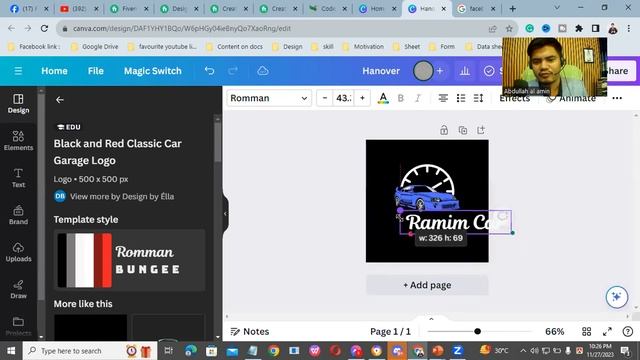Toggle italic formatting
Image resolution: width=640 pixels, height=360 pixels.
418,98
